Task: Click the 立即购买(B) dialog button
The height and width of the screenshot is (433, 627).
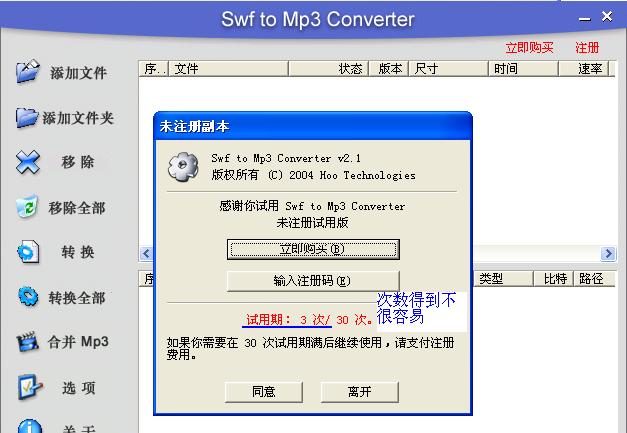Action: (313, 249)
